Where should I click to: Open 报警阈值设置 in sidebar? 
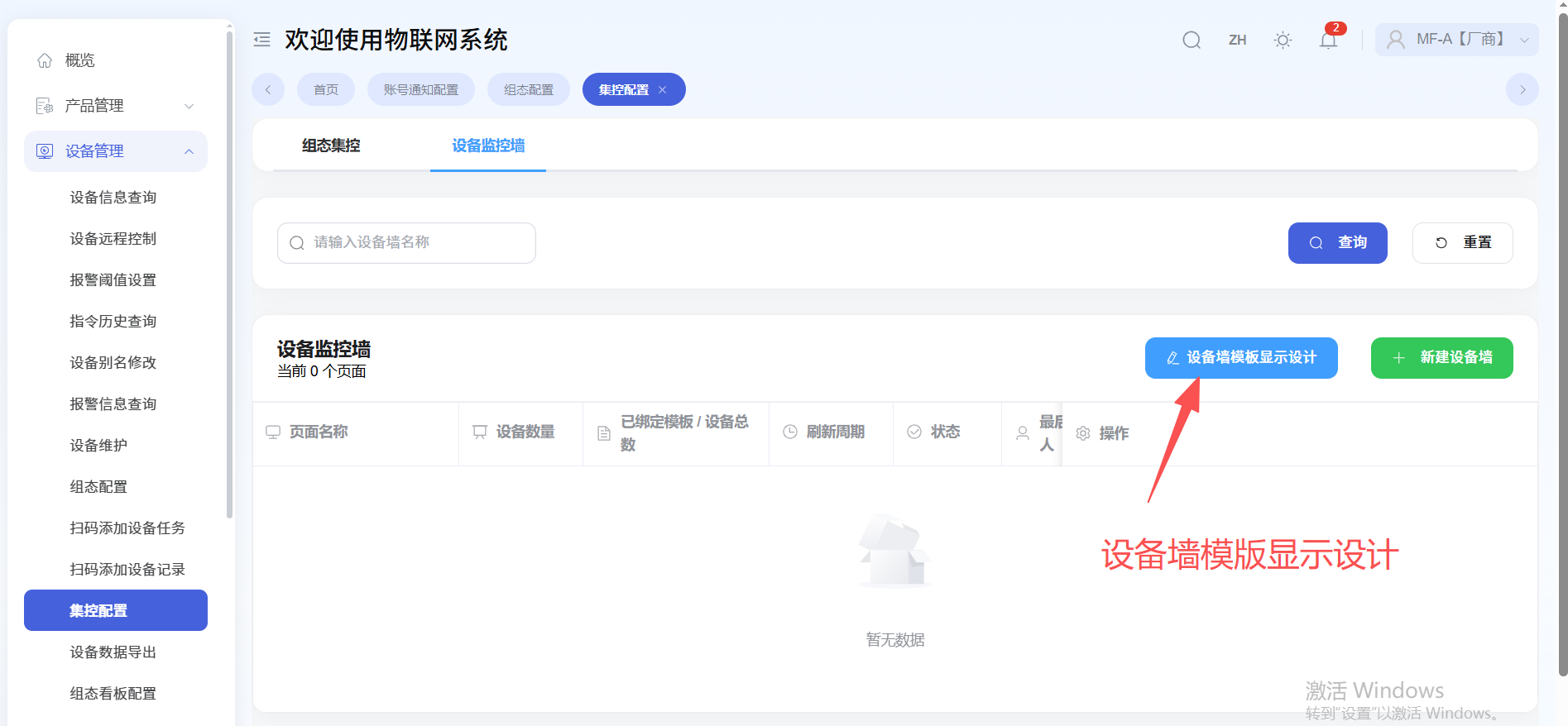click(x=116, y=279)
